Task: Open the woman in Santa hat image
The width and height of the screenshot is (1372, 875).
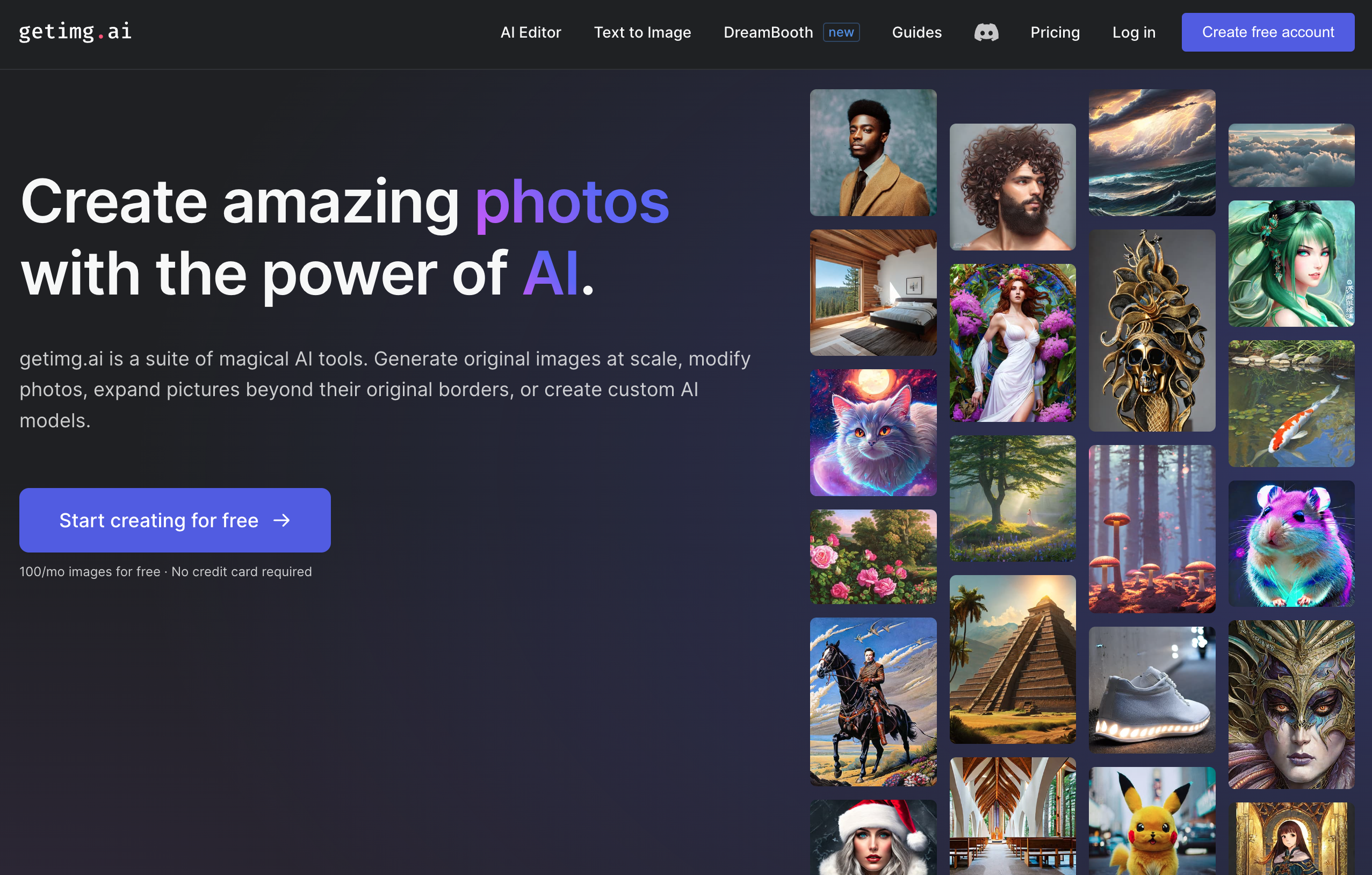Action: point(873,837)
